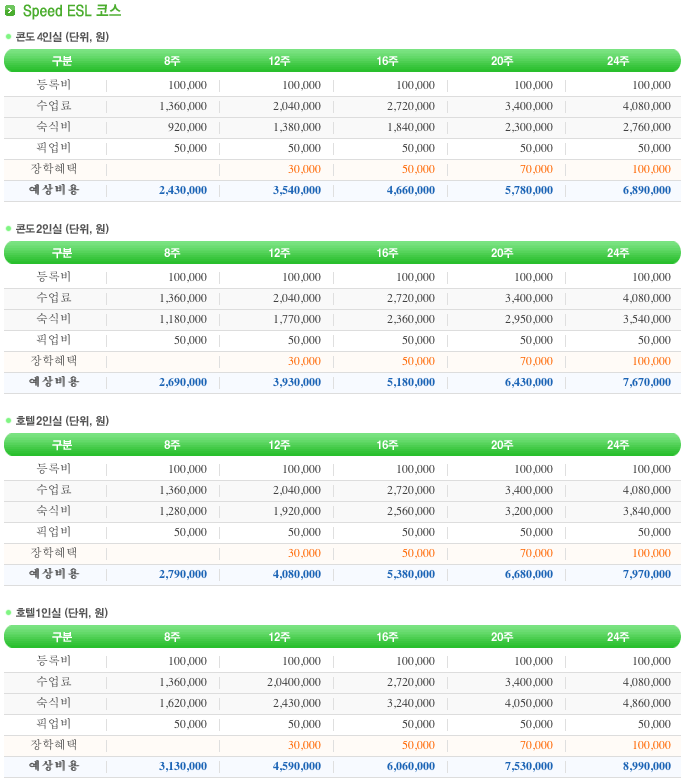
Task: Click 4,860,000 in 호텔 1인실 숙식비 row
Action: (647, 703)
